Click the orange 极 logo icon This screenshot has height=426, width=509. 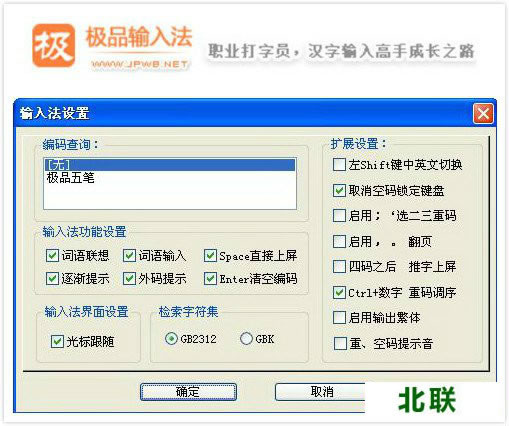point(53,45)
